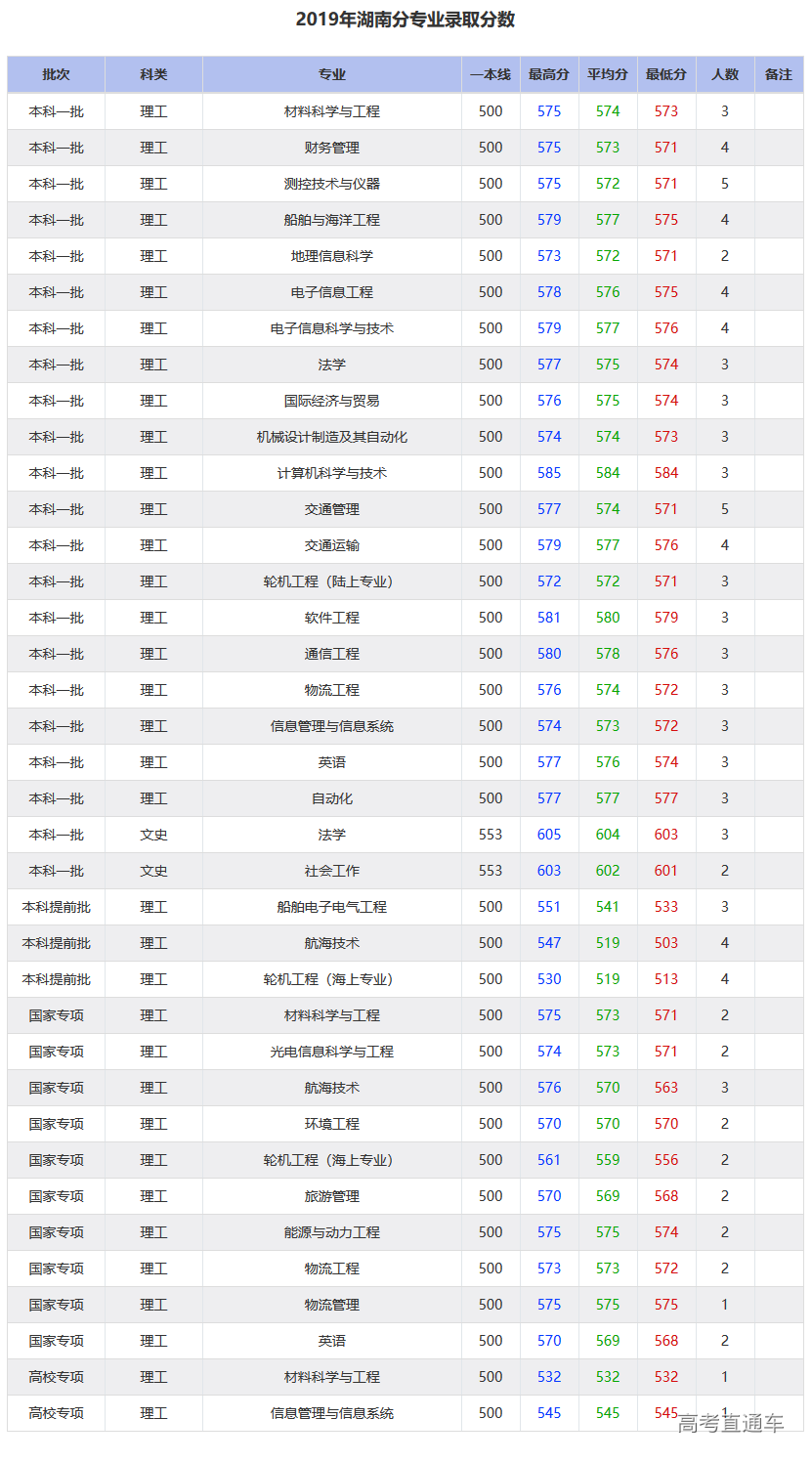Click the highest score value 605
This screenshot has width=812, height=1462.
549,835
